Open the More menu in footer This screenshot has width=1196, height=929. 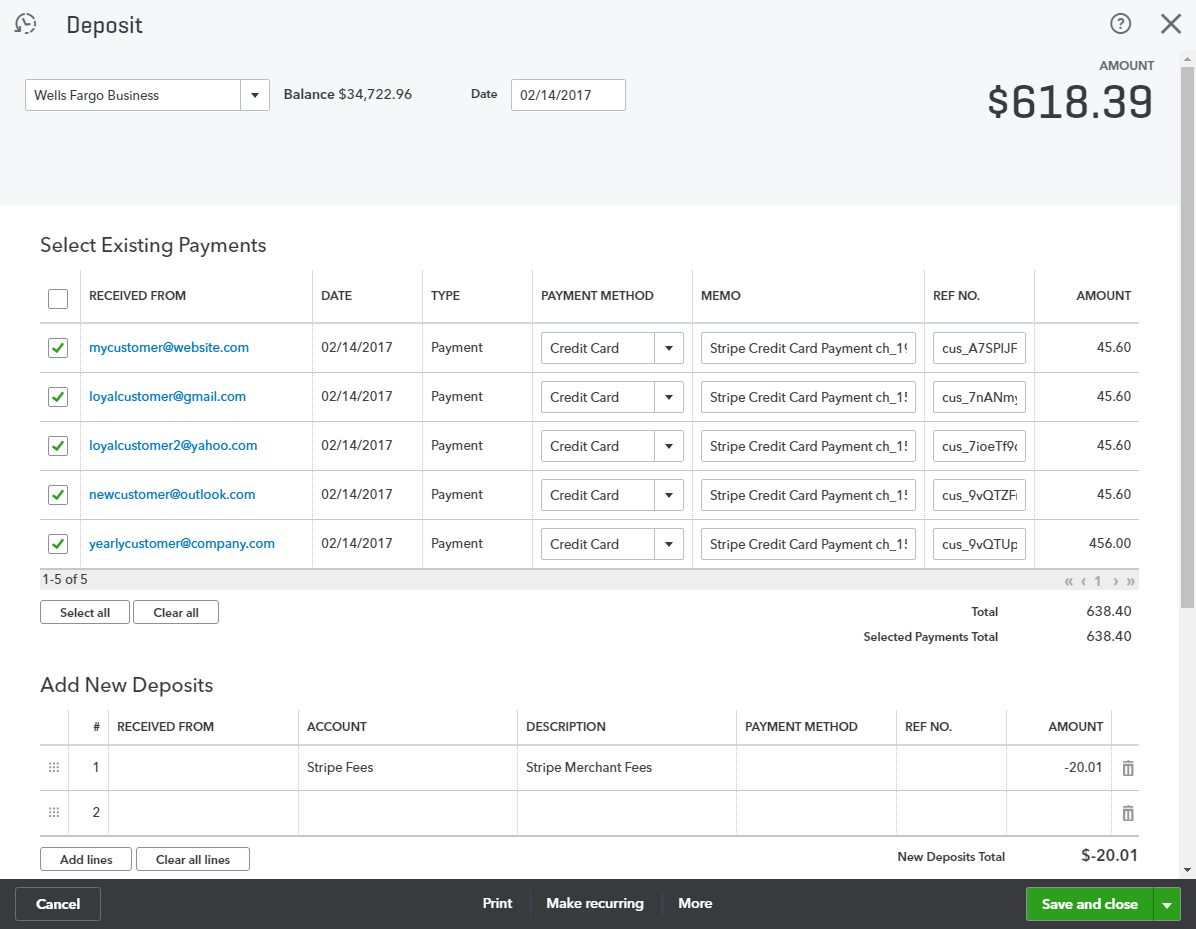pyautogui.click(x=695, y=903)
